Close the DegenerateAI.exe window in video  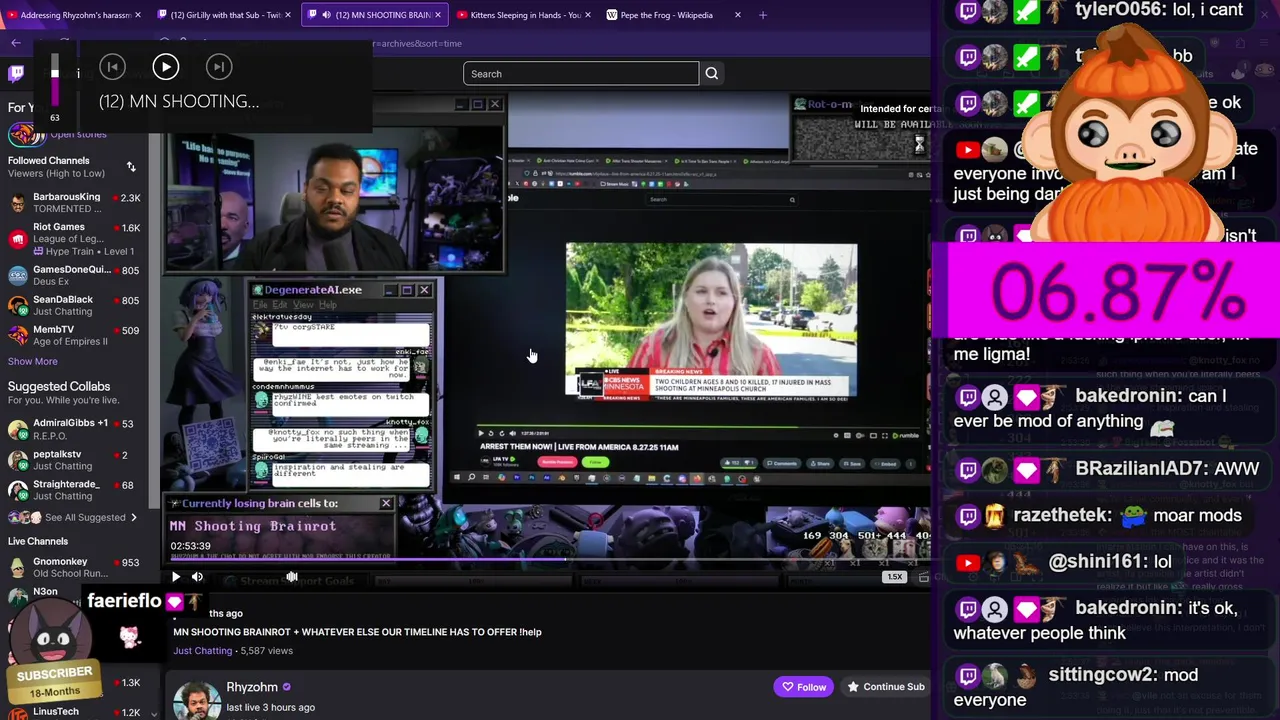pyautogui.click(x=424, y=290)
